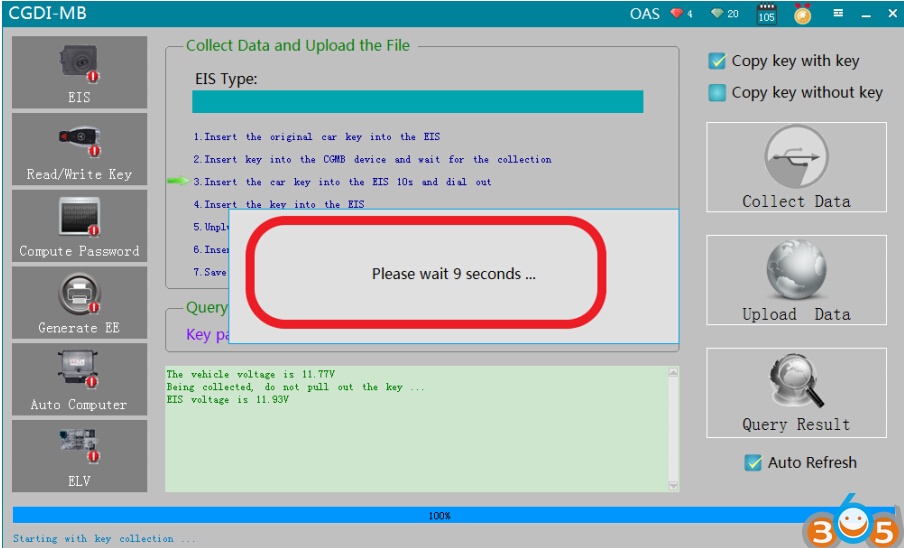Viewport: 904px width, 548px height.
Task: Click step 2 CGMB device instruction text
Action: (372, 159)
